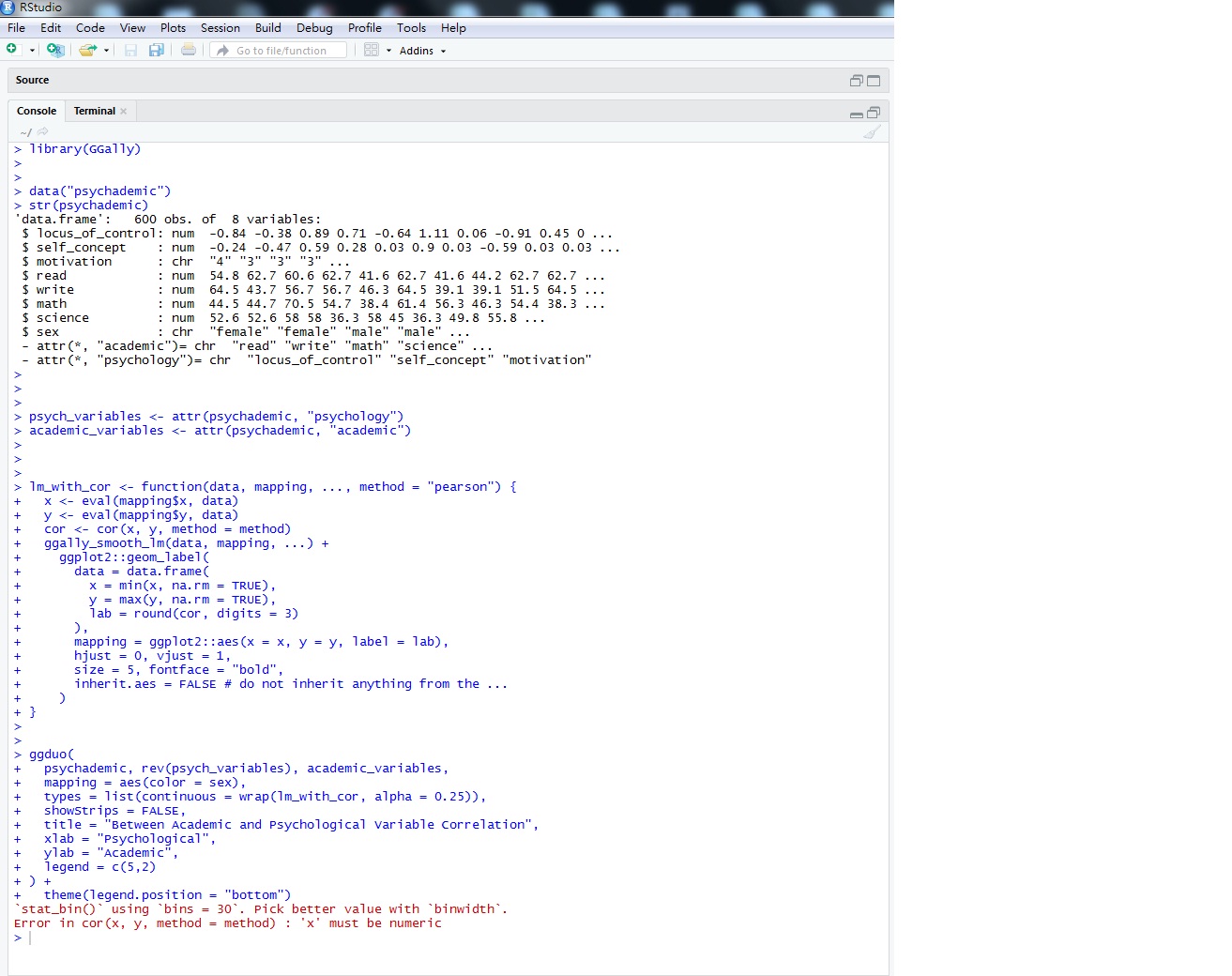Click the Save current document icon
The width and height of the screenshot is (1232, 976).
pos(130,50)
